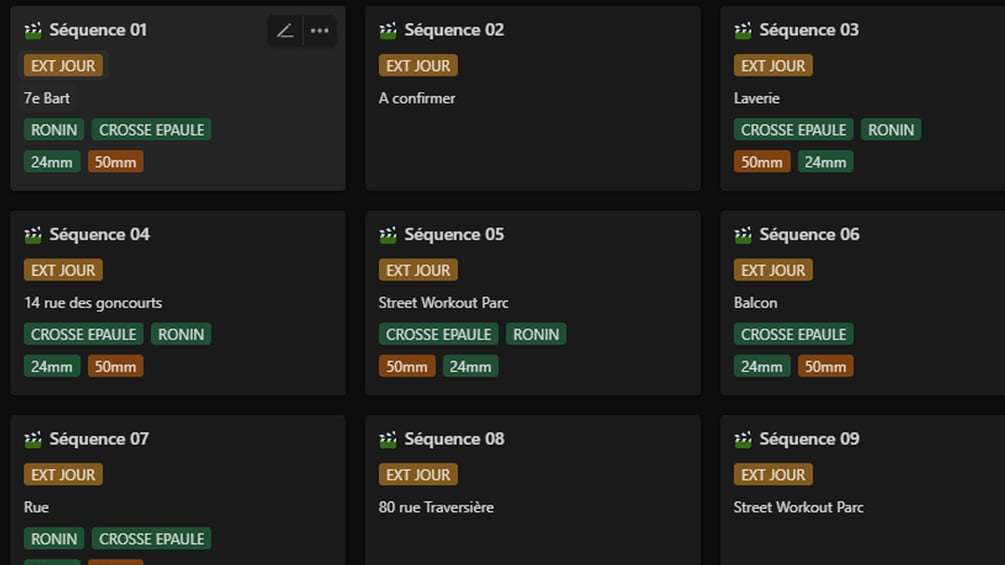Click the CROSSE EPAULE tag in Séquence 06

793,334
